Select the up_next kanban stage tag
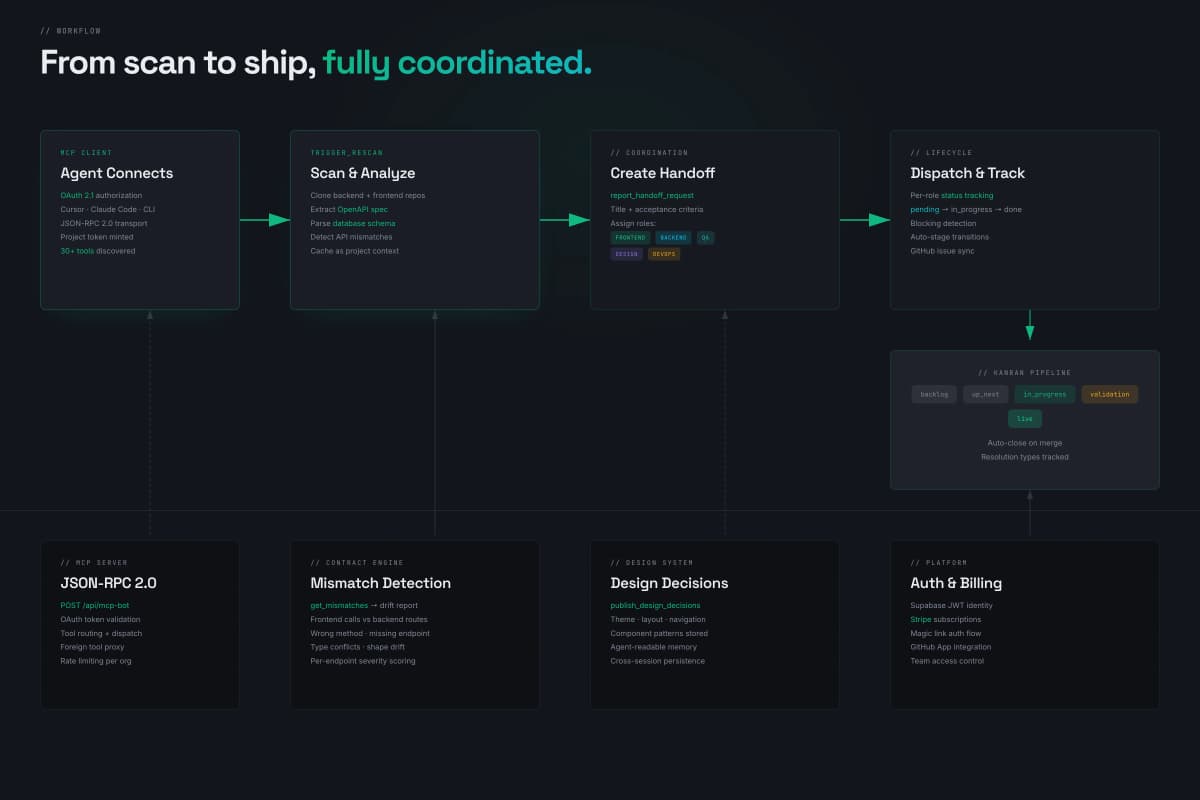The width and height of the screenshot is (1200, 800). click(x=986, y=394)
